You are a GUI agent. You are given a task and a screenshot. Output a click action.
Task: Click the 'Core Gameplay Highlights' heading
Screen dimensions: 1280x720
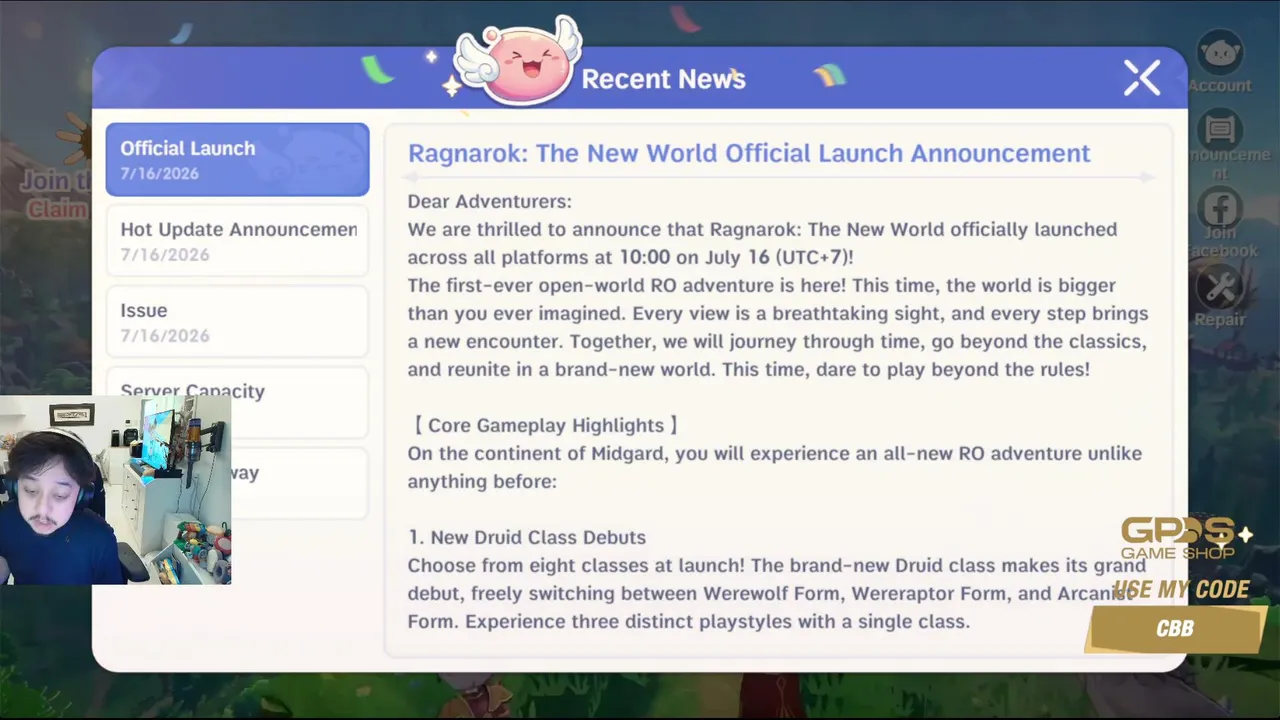click(x=545, y=425)
